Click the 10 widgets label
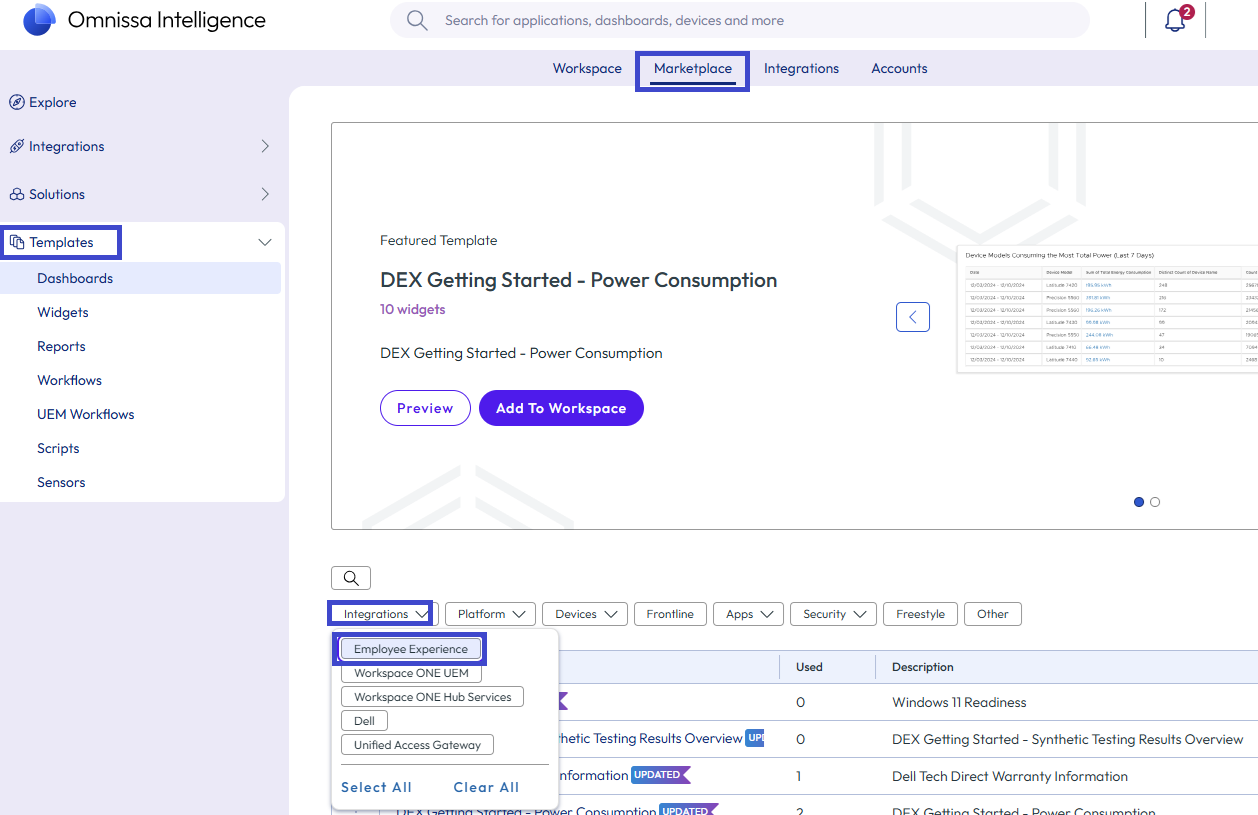 pos(413,309)
